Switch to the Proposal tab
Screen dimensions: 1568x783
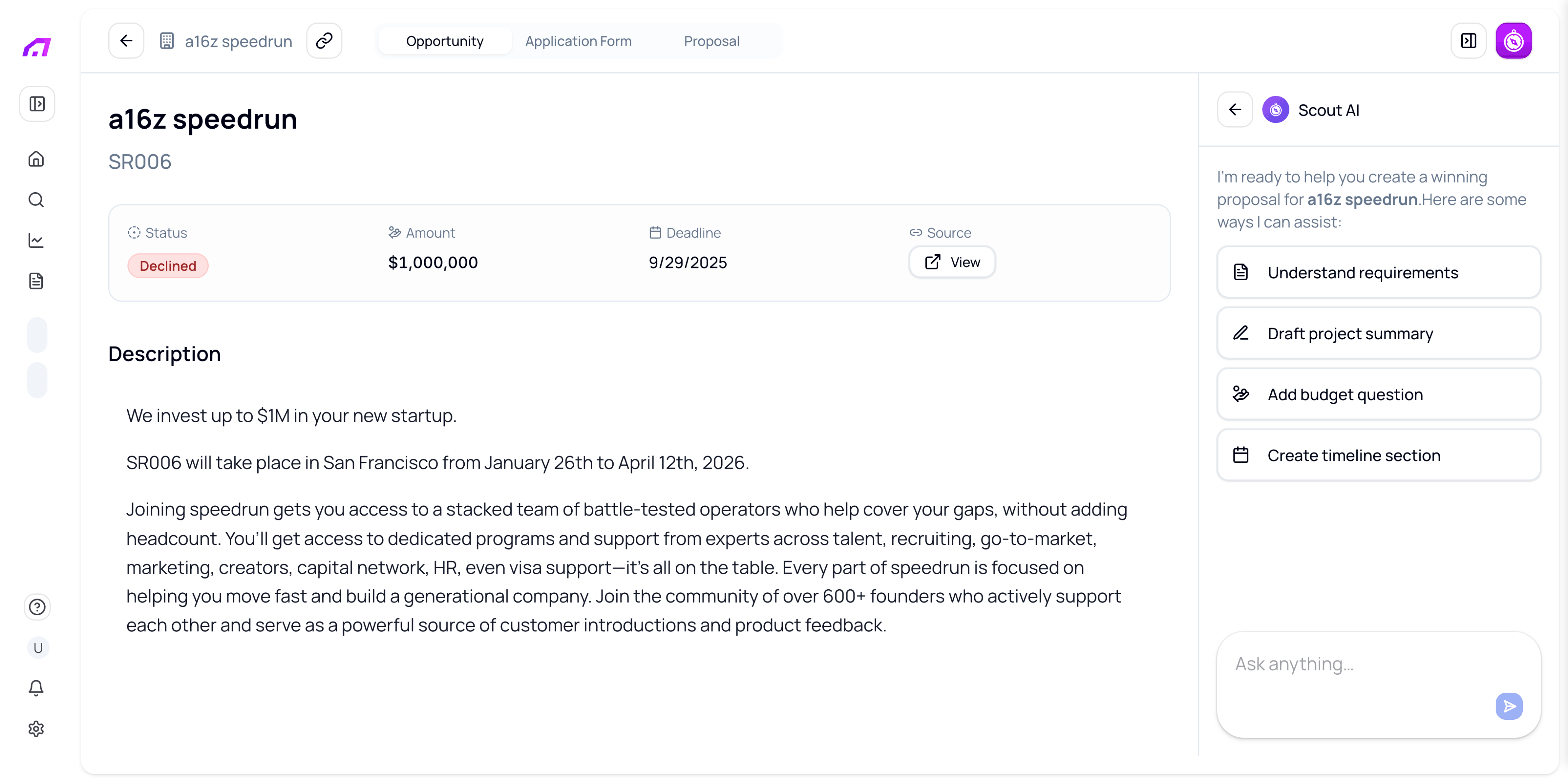point(711,41)
